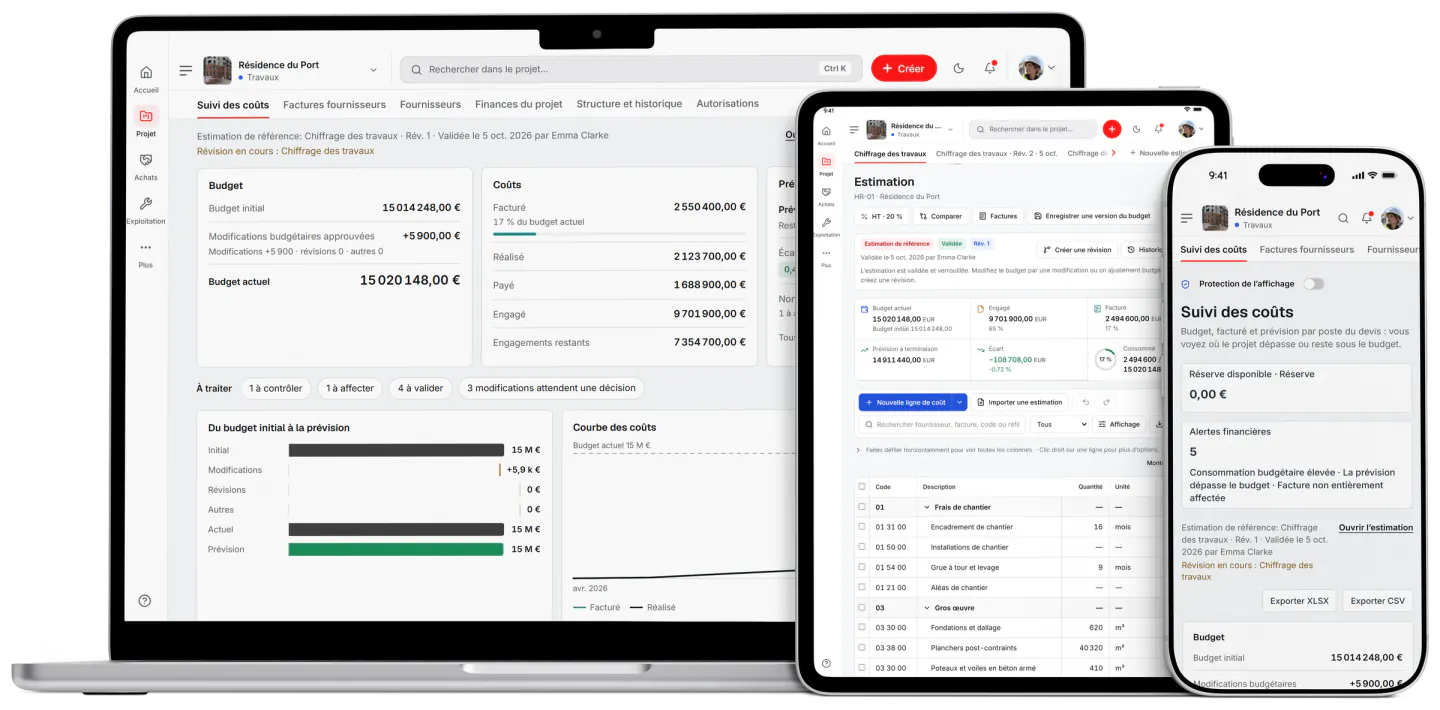Open the tablet notification bell
The image size is (1440, 710).
(x=1159, y=129)
